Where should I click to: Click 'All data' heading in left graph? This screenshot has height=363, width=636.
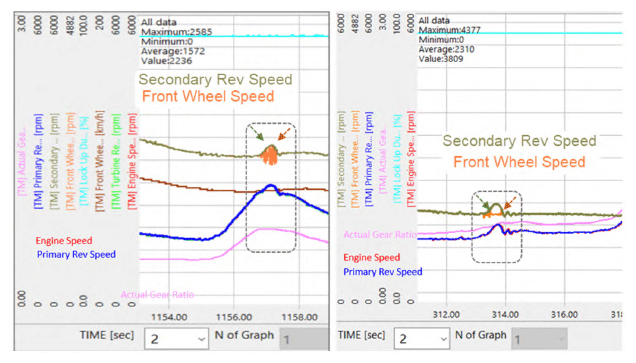[159, 22]
